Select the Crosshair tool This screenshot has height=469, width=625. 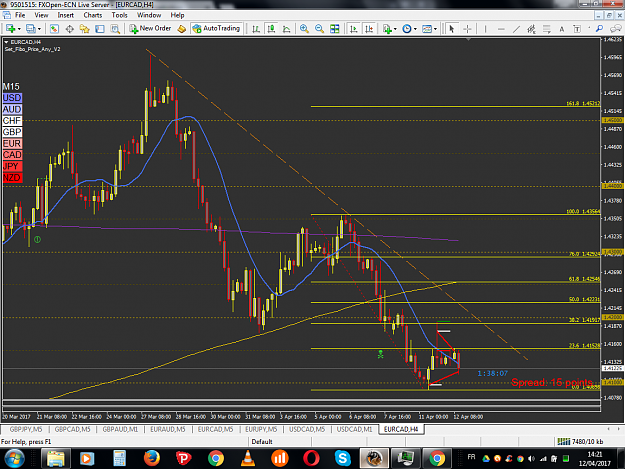[467, 29]
